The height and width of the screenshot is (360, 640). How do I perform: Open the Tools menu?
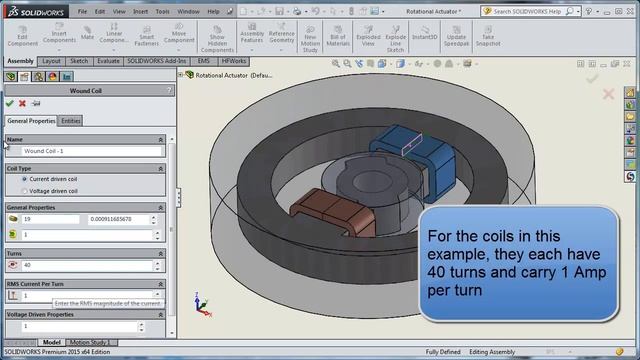pyautogui.click(x=162, y=11)
